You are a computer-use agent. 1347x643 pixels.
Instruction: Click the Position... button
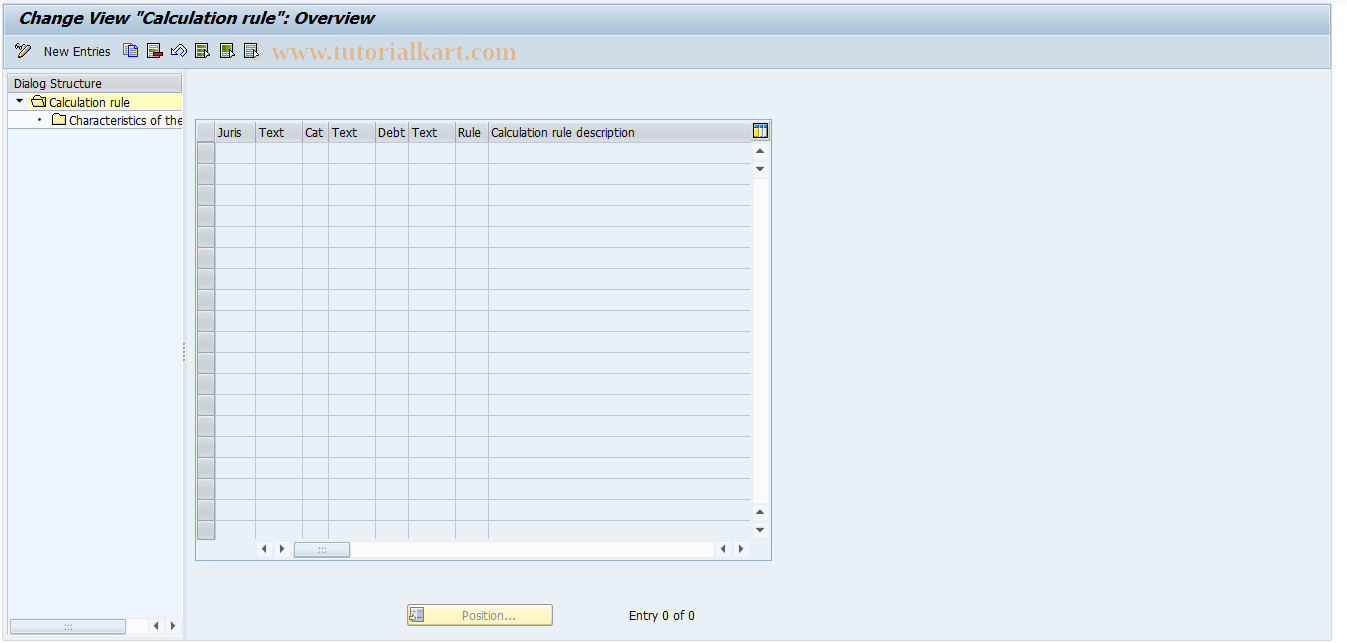pyautogui.click(x=480, y=615)
